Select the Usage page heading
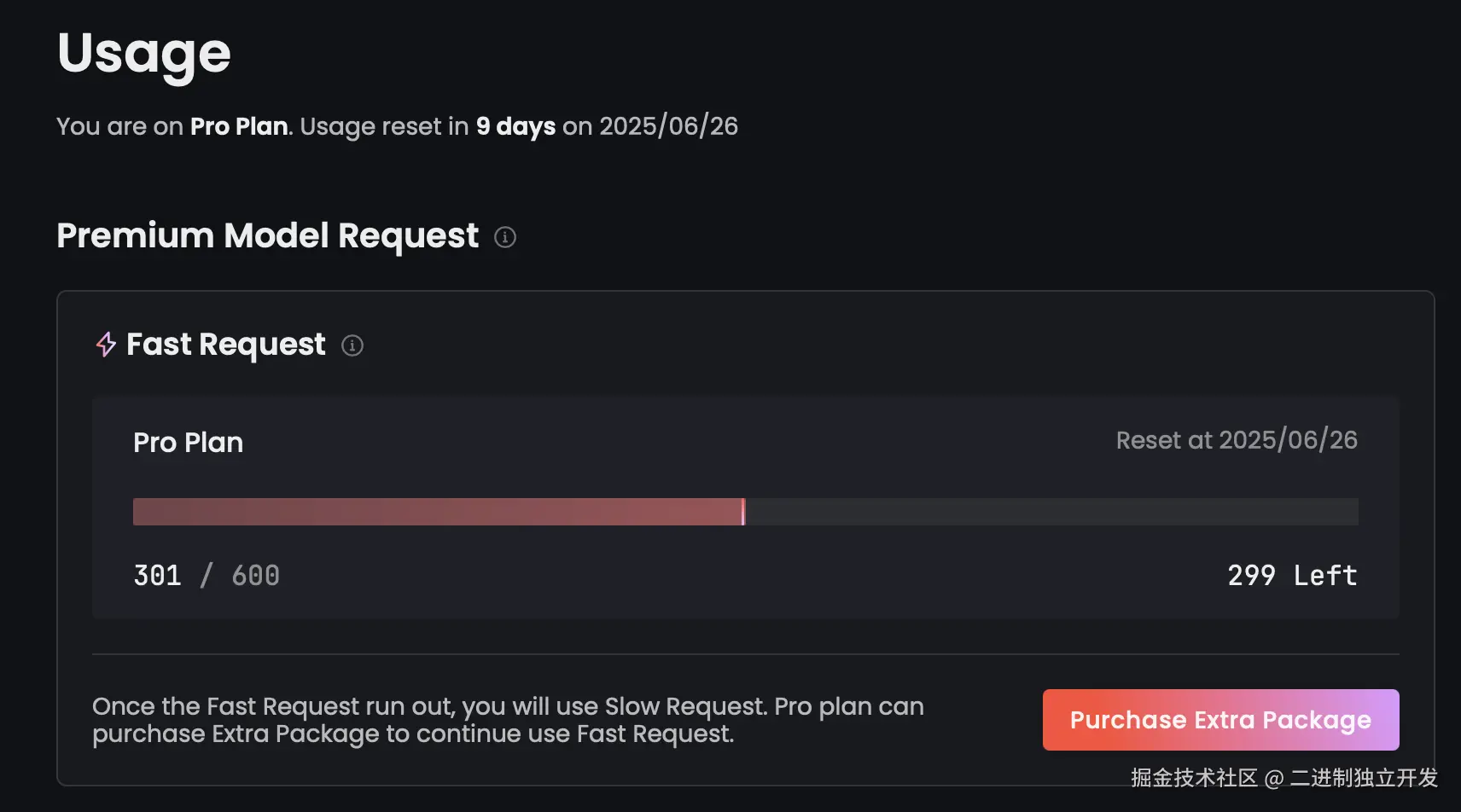Image resolution: width=1461 pixels, height=812 pixels. 144,55
